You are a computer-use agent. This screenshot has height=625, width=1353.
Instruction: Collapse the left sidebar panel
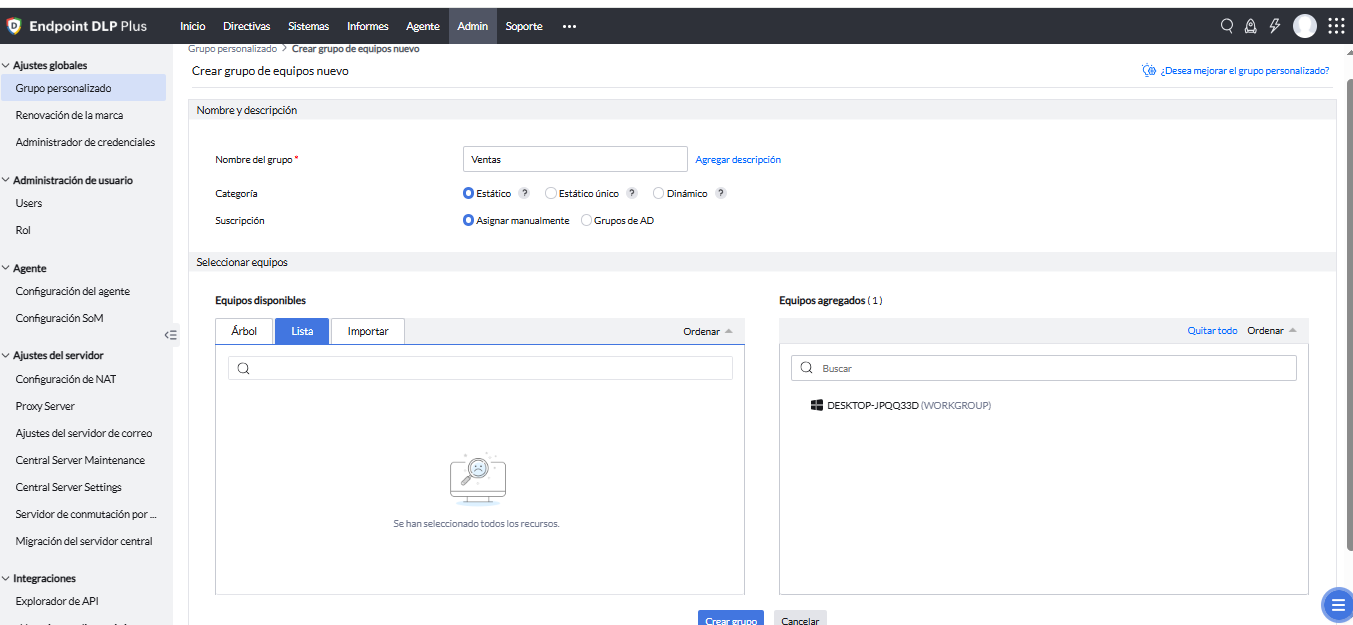[x=171, y=335]
